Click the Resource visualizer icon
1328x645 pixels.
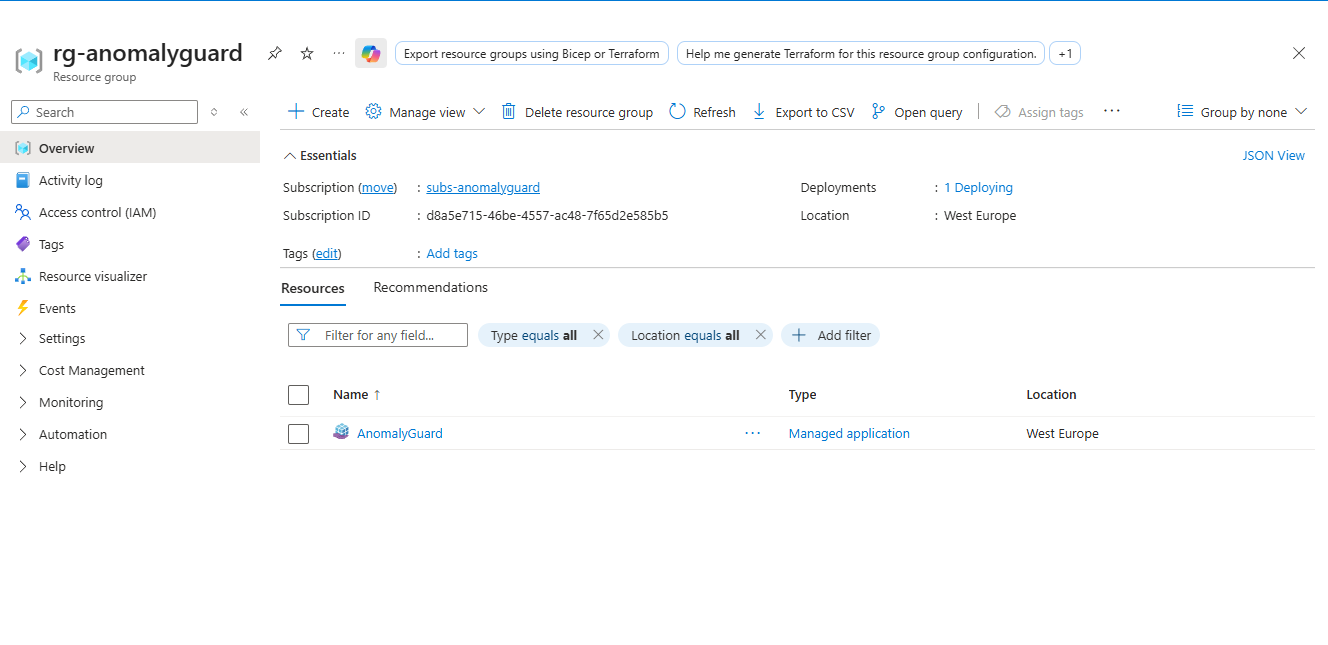tap(23, 276)
